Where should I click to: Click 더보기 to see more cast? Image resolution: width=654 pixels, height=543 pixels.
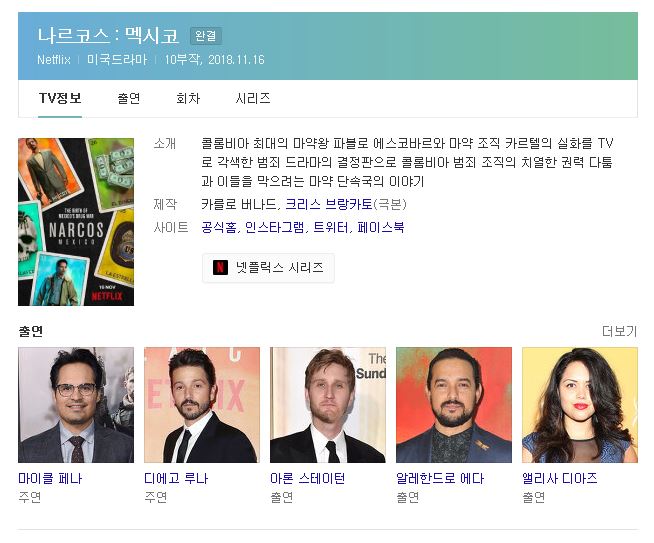click(x=619, y=331)
